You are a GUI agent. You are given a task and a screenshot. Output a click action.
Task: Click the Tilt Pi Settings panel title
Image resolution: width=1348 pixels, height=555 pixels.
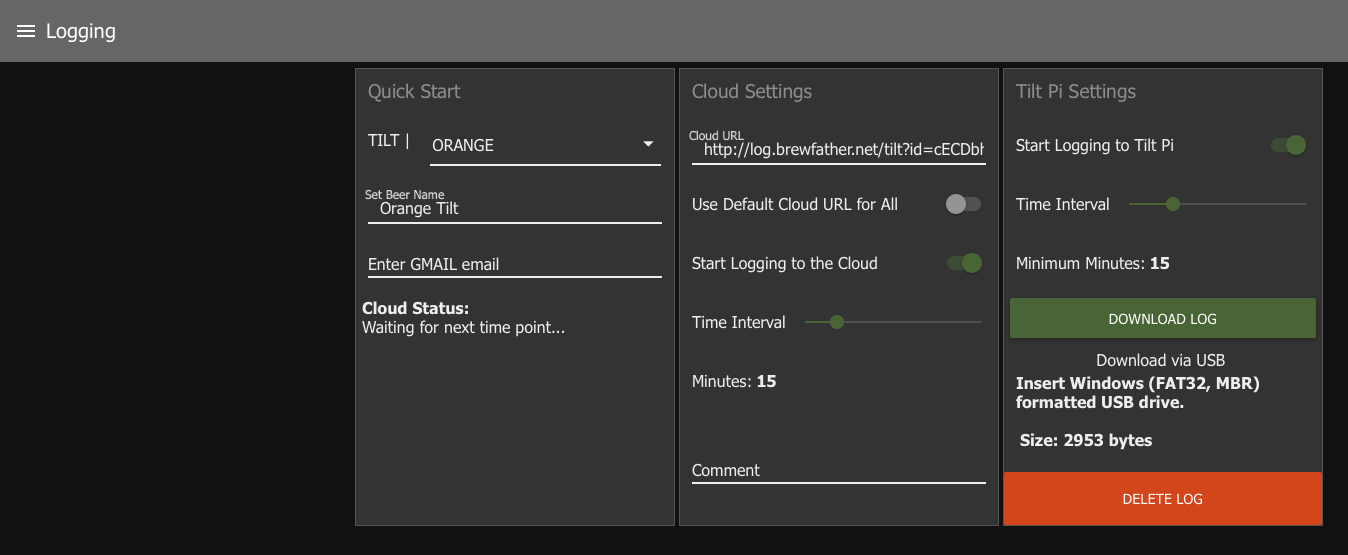(x=1076, y=92)
